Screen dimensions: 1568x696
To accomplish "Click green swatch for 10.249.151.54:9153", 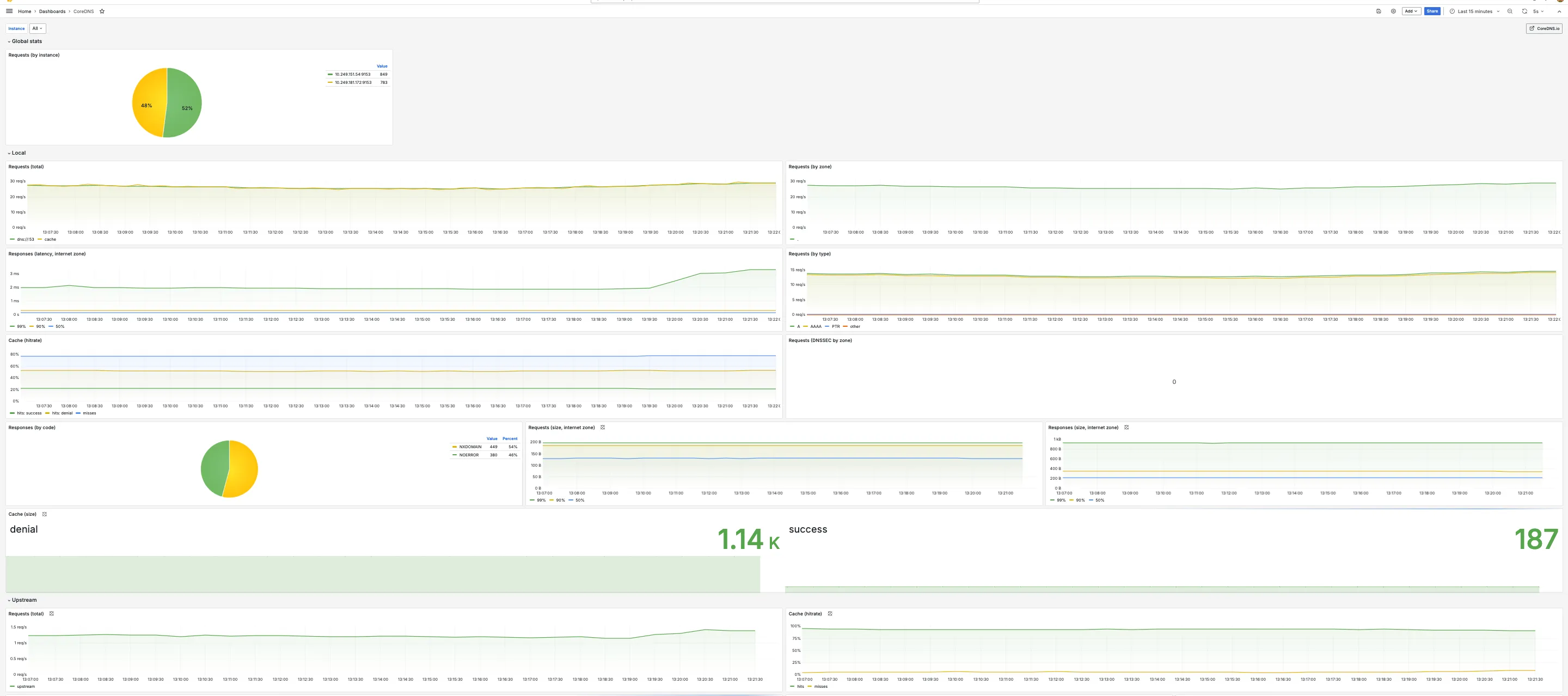I will click(x=330, y=74).
